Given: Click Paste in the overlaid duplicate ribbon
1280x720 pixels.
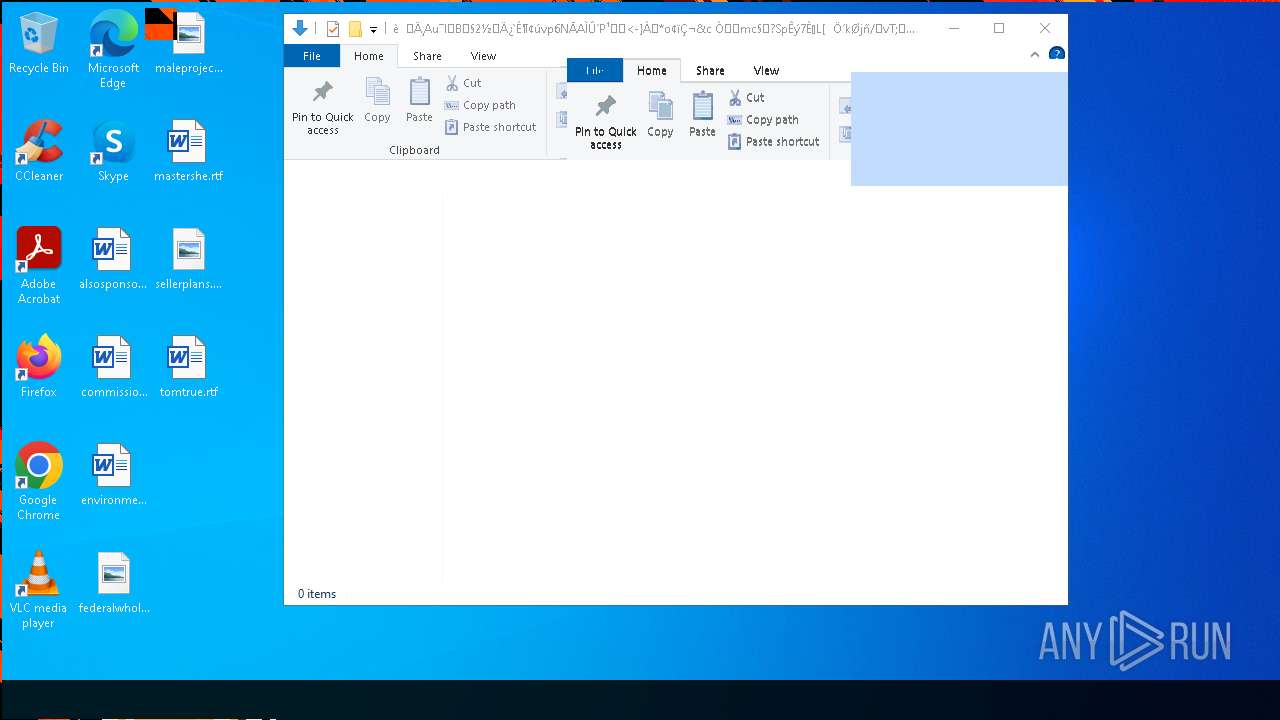Looking at the screenshot, I should pyautogui.click(x=702, y=115).
